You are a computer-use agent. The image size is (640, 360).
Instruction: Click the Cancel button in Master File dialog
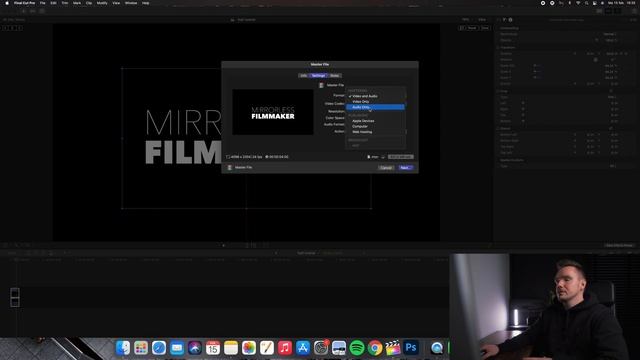pos(386,168)
